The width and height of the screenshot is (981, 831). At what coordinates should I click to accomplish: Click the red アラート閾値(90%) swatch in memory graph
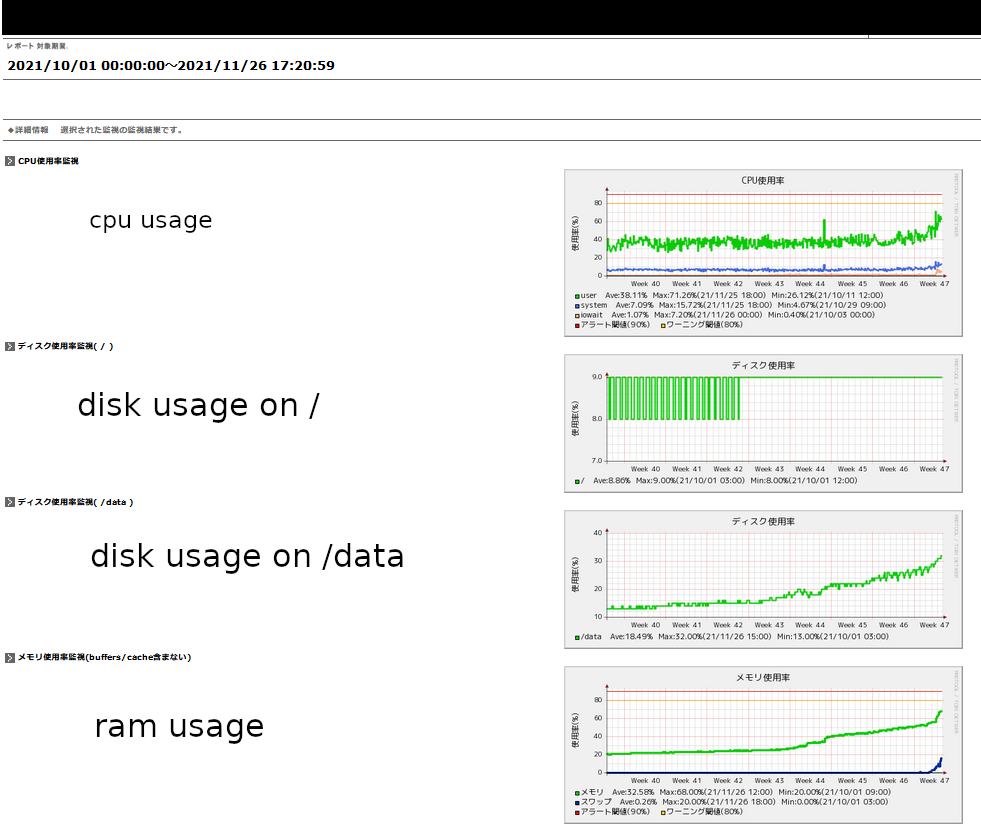577,812
